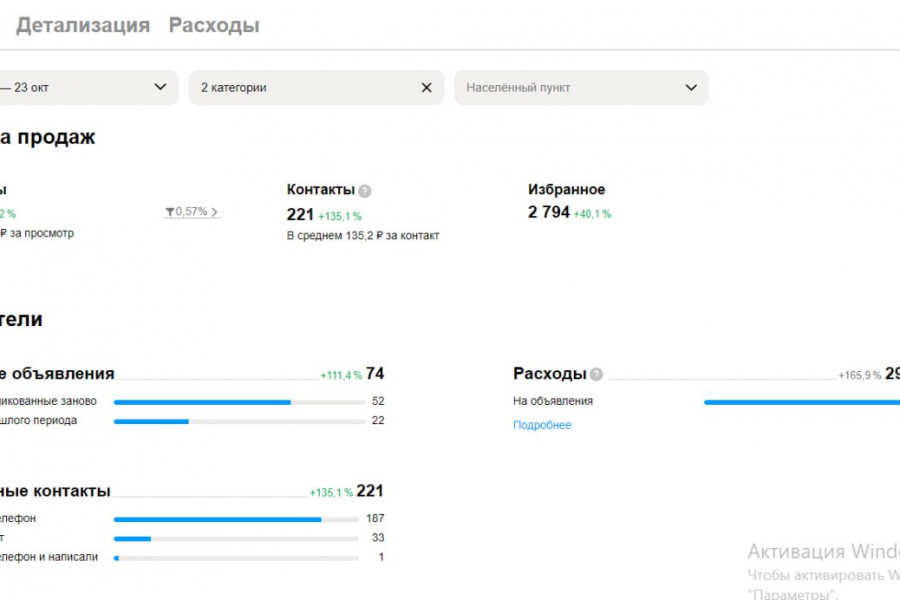Click the Избранное heading
Viewport: 900px width, 600px height.
pyautogui.click(x=567, y=189)
